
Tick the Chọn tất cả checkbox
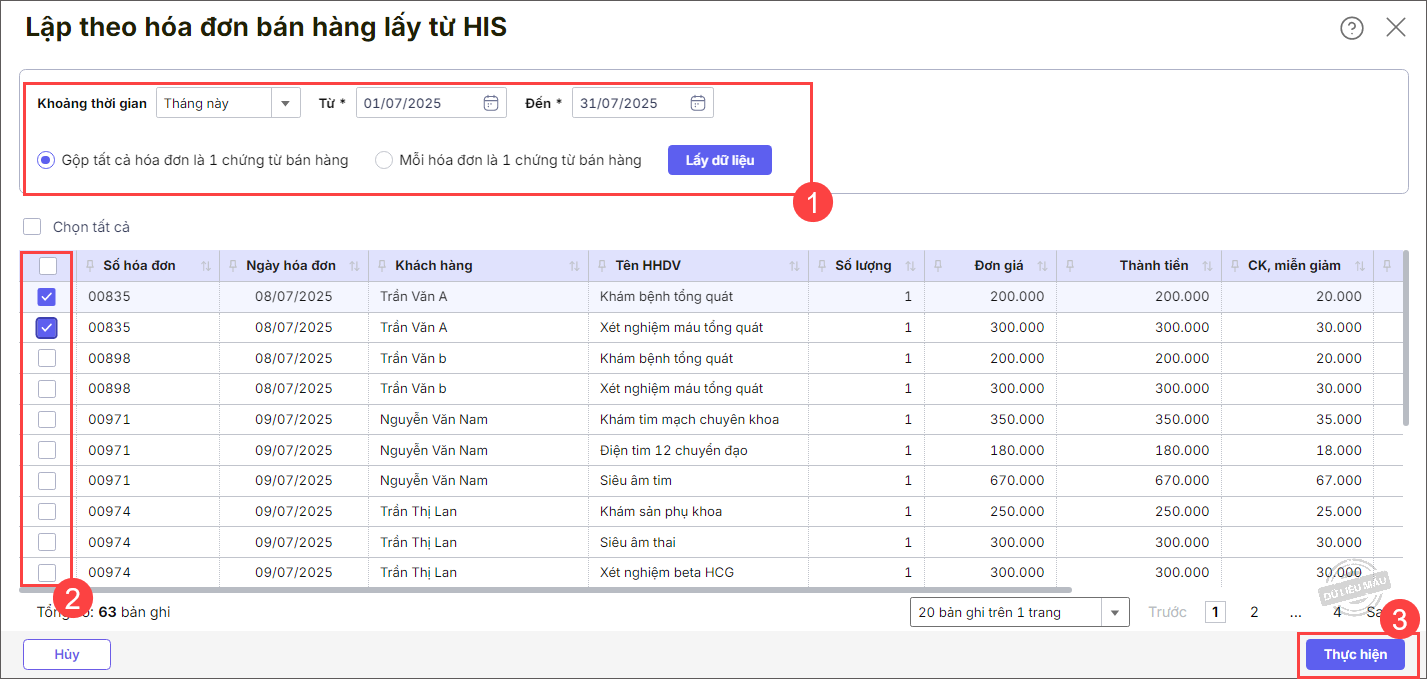click(33, 227)
